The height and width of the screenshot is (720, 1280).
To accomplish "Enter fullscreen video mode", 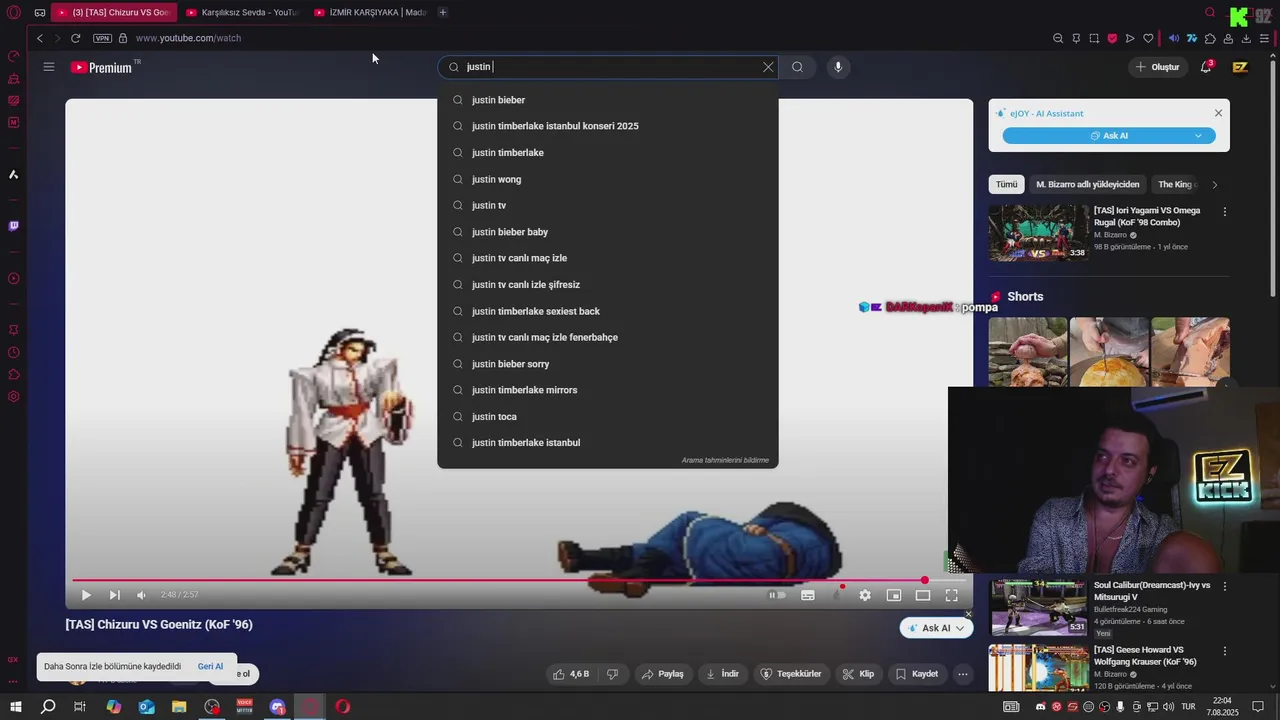I will point(952,595).
